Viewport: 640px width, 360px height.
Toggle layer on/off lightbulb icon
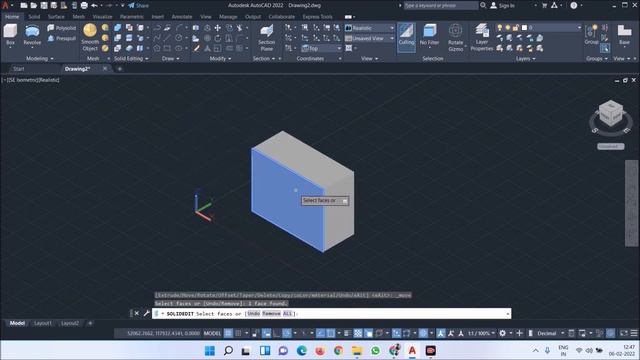(499, 27)
